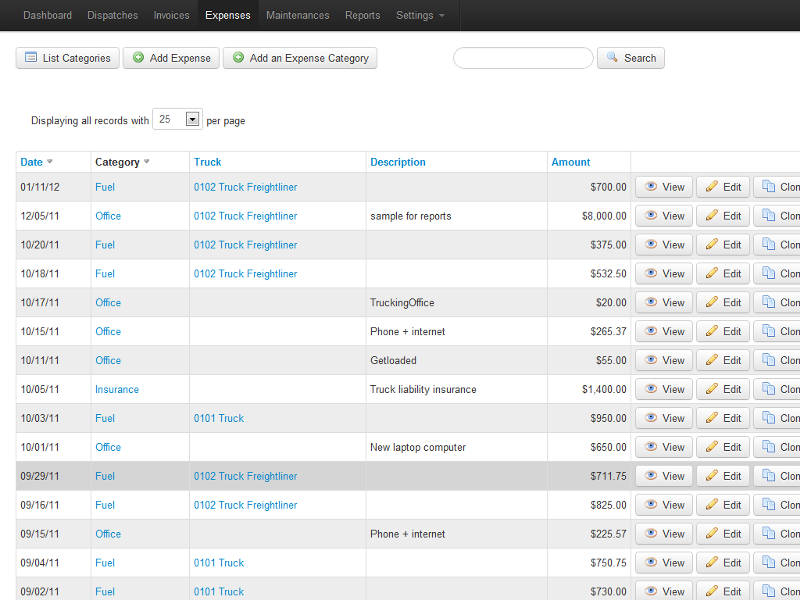
Task: Go to the Dispatches tab
Action: (113, 15)
